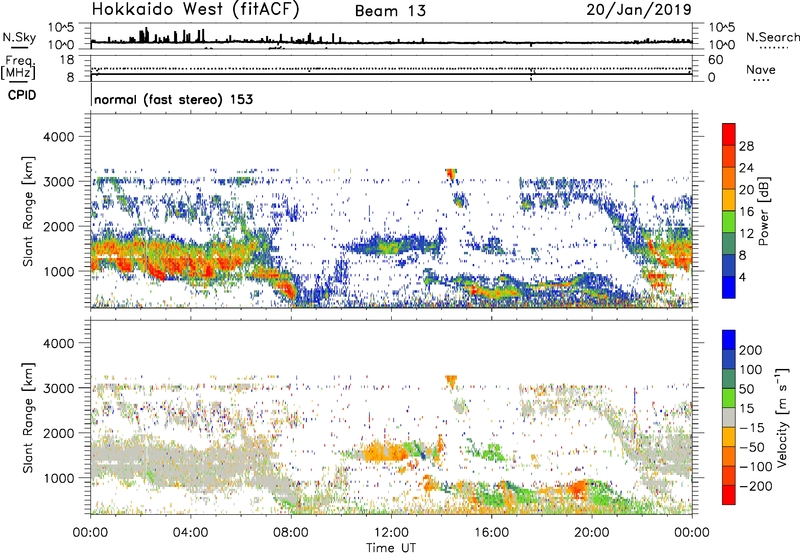Click the '4000' tick on the power panel

(x=59, y=137)
